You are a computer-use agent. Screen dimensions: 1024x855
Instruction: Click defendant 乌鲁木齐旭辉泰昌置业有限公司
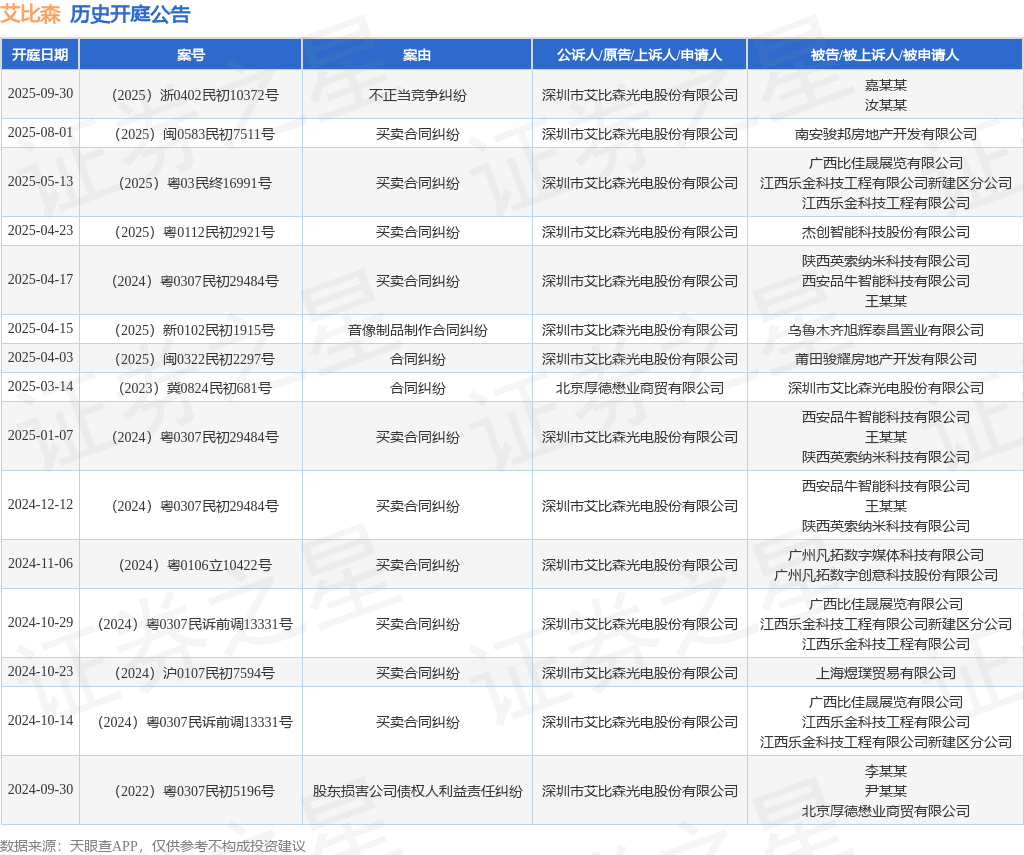[886, 331]
